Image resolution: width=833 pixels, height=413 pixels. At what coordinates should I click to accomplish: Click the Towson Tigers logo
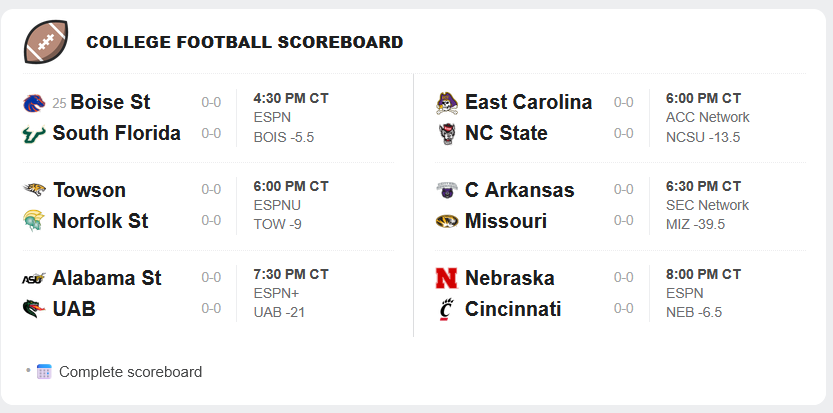(35, 189)
